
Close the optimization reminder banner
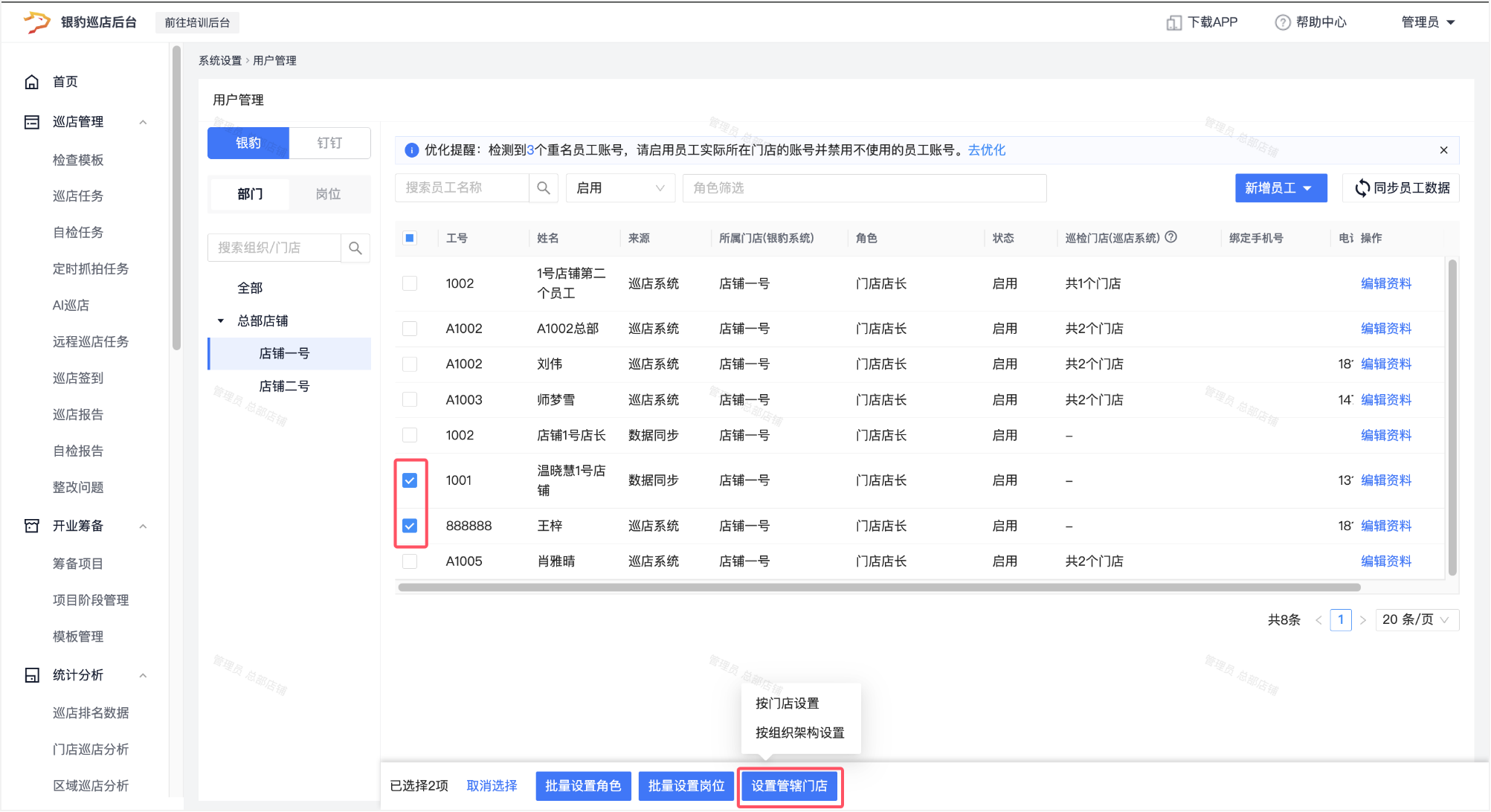(x=1443, y=150)
